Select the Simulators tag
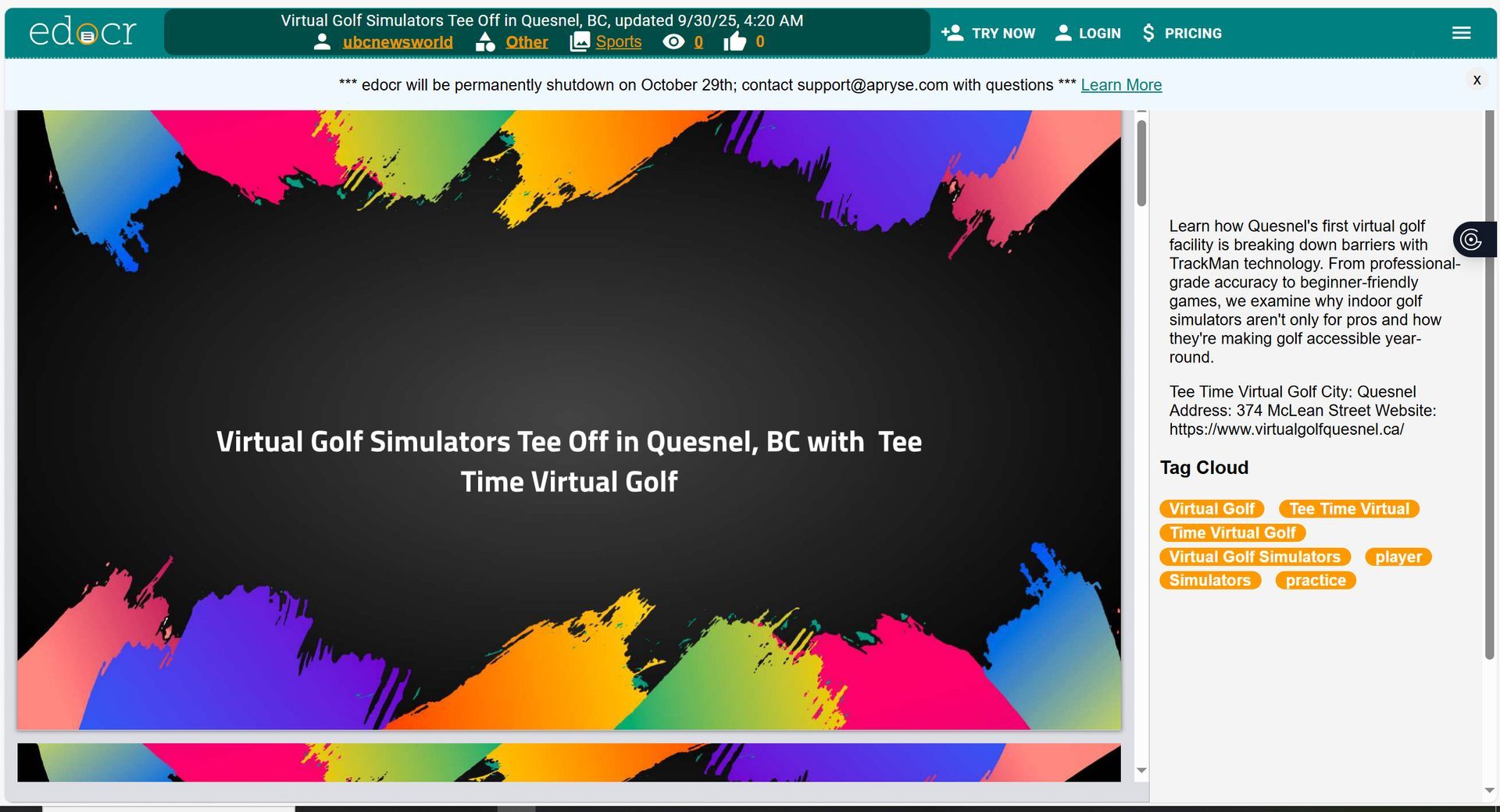The width and height of the screenshot is (1500, 812). (x=1210, y=581)
